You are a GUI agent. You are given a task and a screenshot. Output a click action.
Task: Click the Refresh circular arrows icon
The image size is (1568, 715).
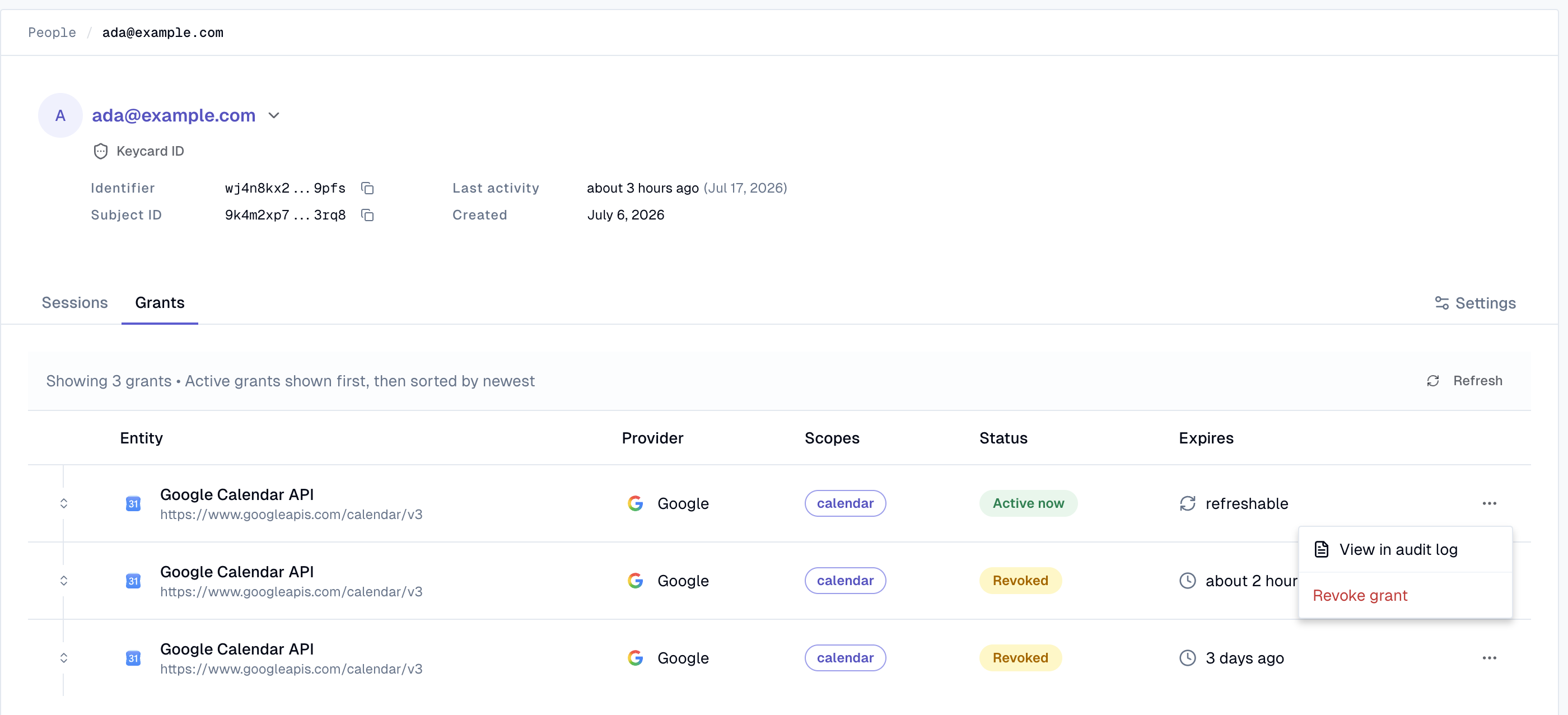pyautogui.click(x=1433, y=381)
